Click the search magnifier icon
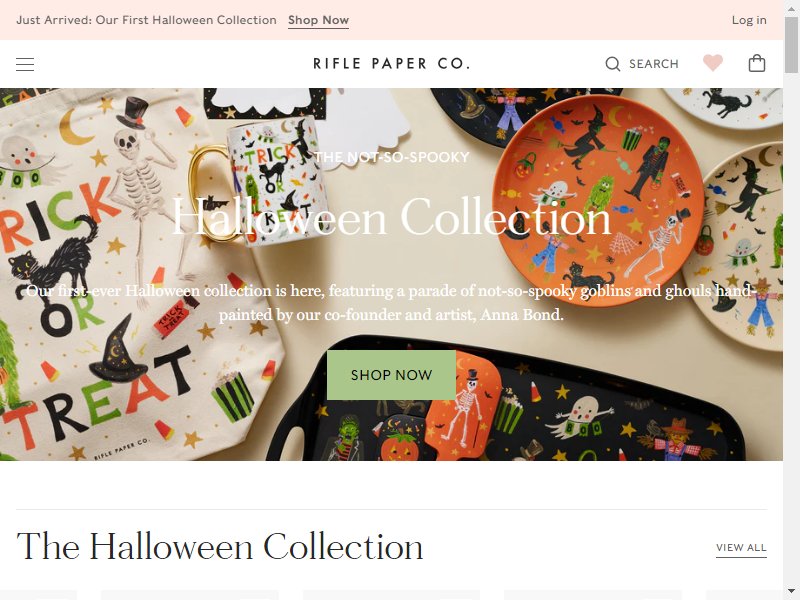The width and height of the screenshot is (800, 600). point(612,64)
